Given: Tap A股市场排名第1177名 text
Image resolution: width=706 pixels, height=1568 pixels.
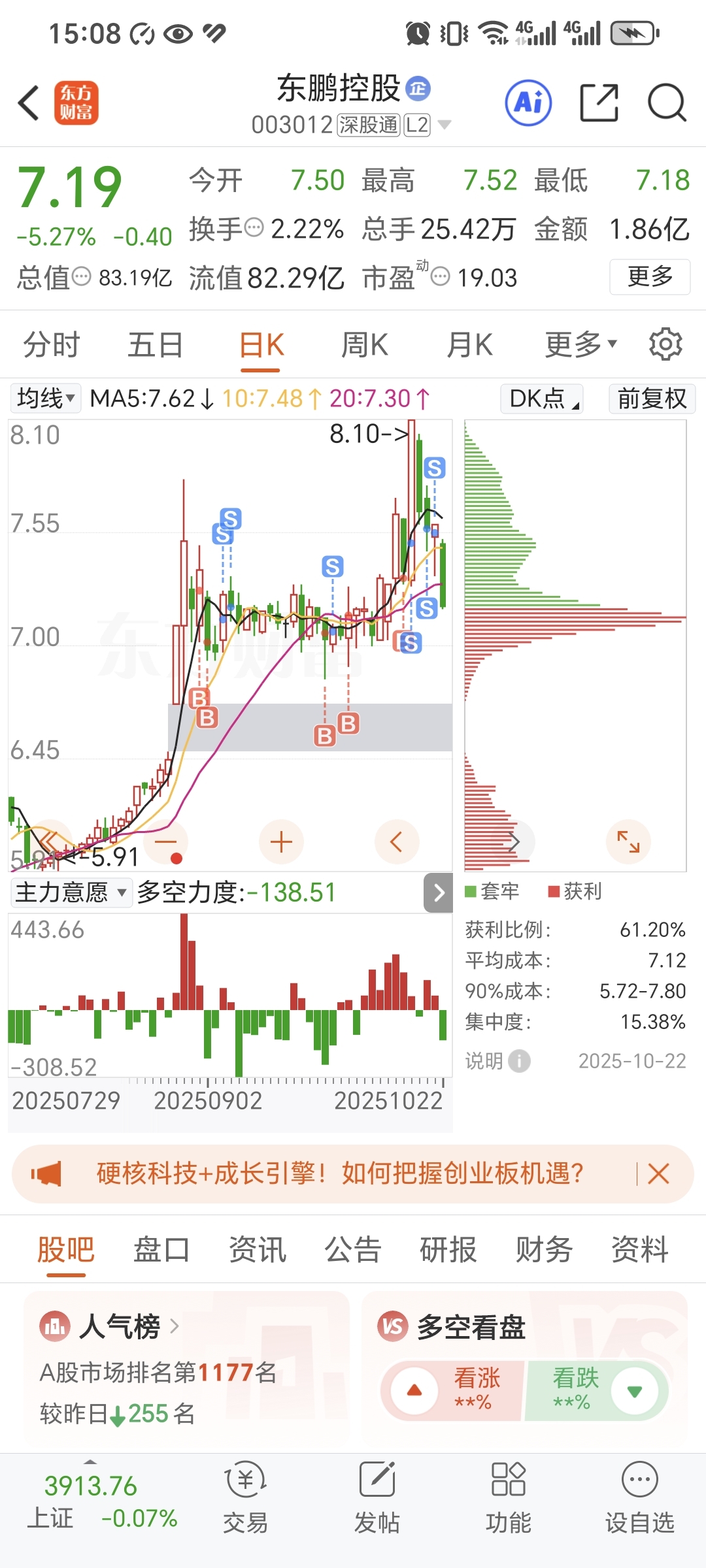Looking at the screenshot, I should click(x=158, y=1373).
